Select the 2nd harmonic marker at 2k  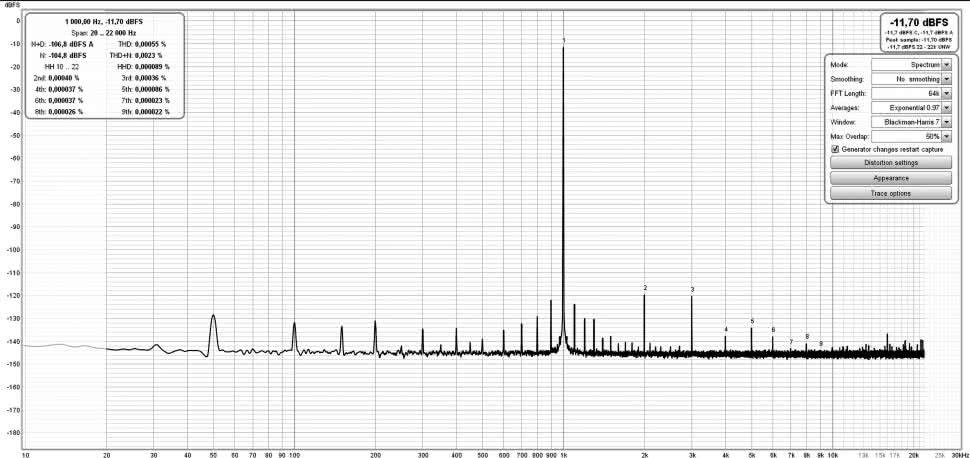coord(645,288)
